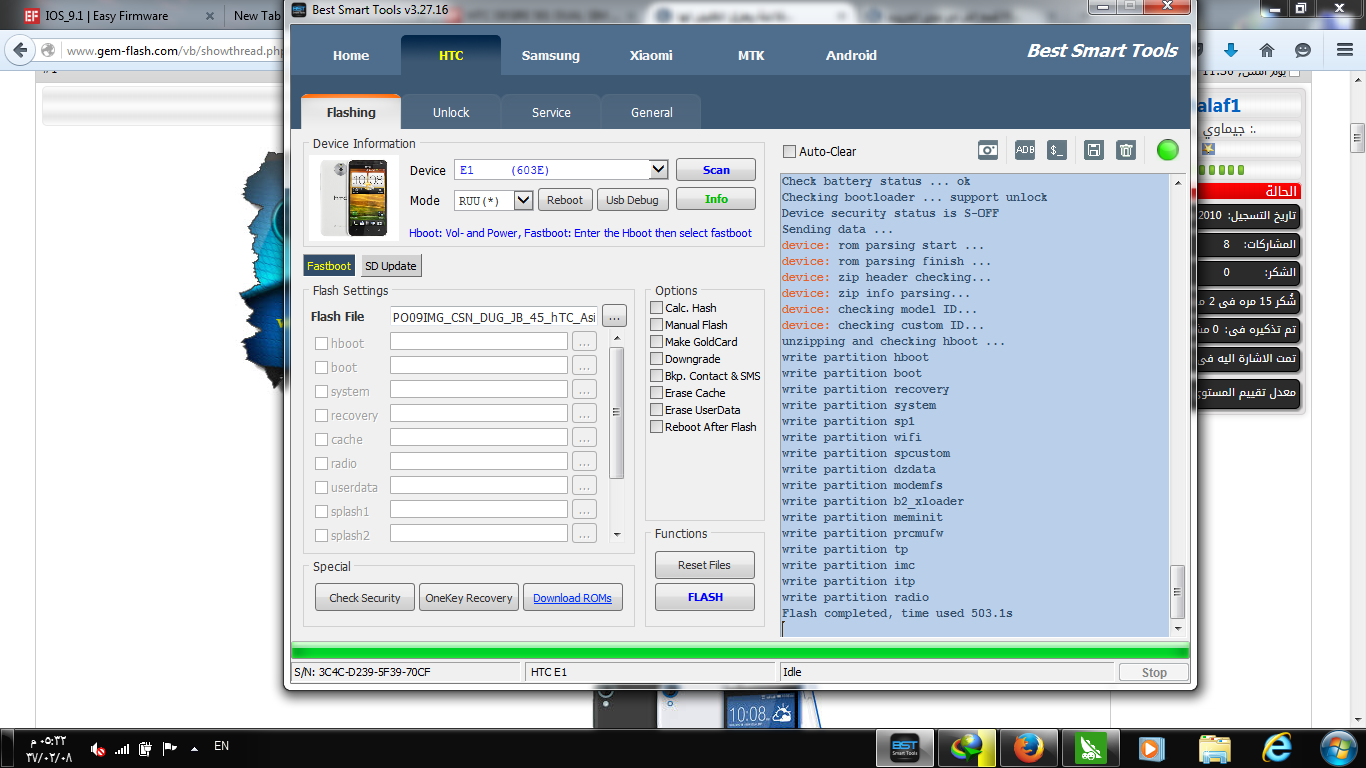The image size is (1366, 768).
Task: Click the Action Center flag tray icon
Action: click(170, 748)
